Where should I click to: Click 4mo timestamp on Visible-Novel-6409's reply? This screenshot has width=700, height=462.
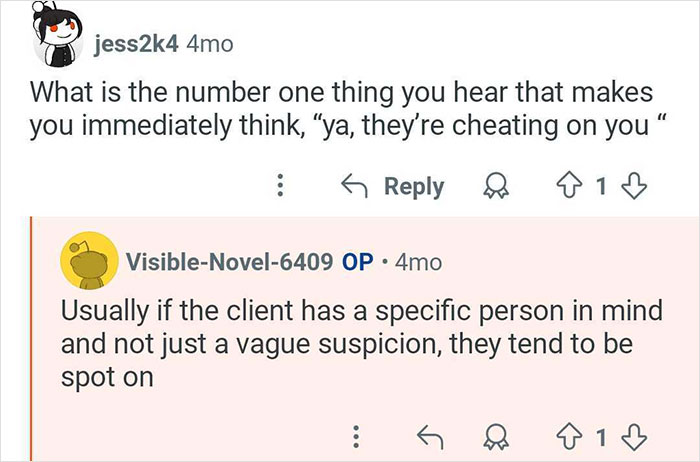coord(417,263)
